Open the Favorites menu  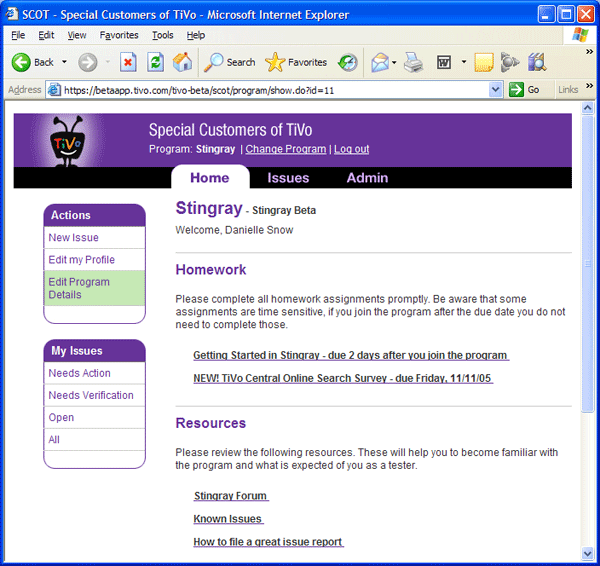(x=119, y=35)
